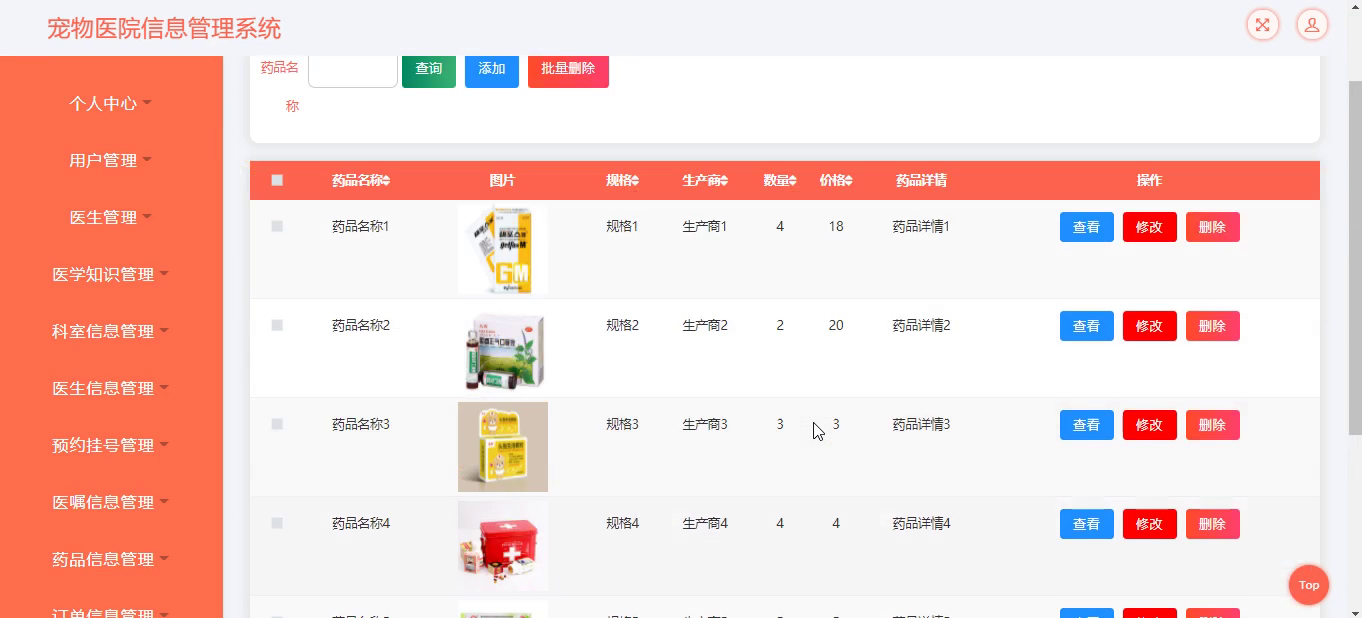This screenshot has height=618, width=1362.
Task: Click the 宠物医院信息管理系统 title
Action: pos(164,28)
